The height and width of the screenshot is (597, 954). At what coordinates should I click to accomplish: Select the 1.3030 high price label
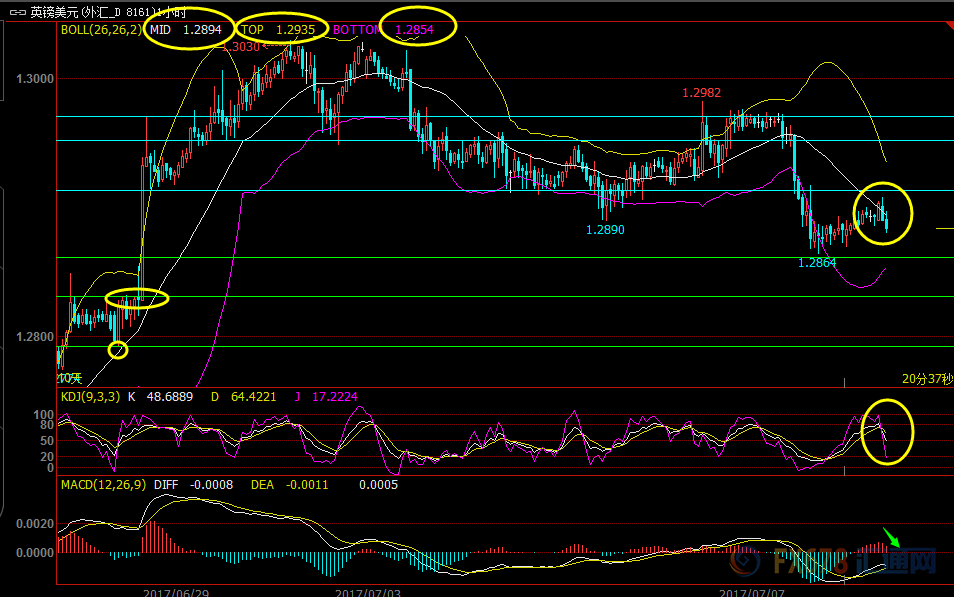242,47
